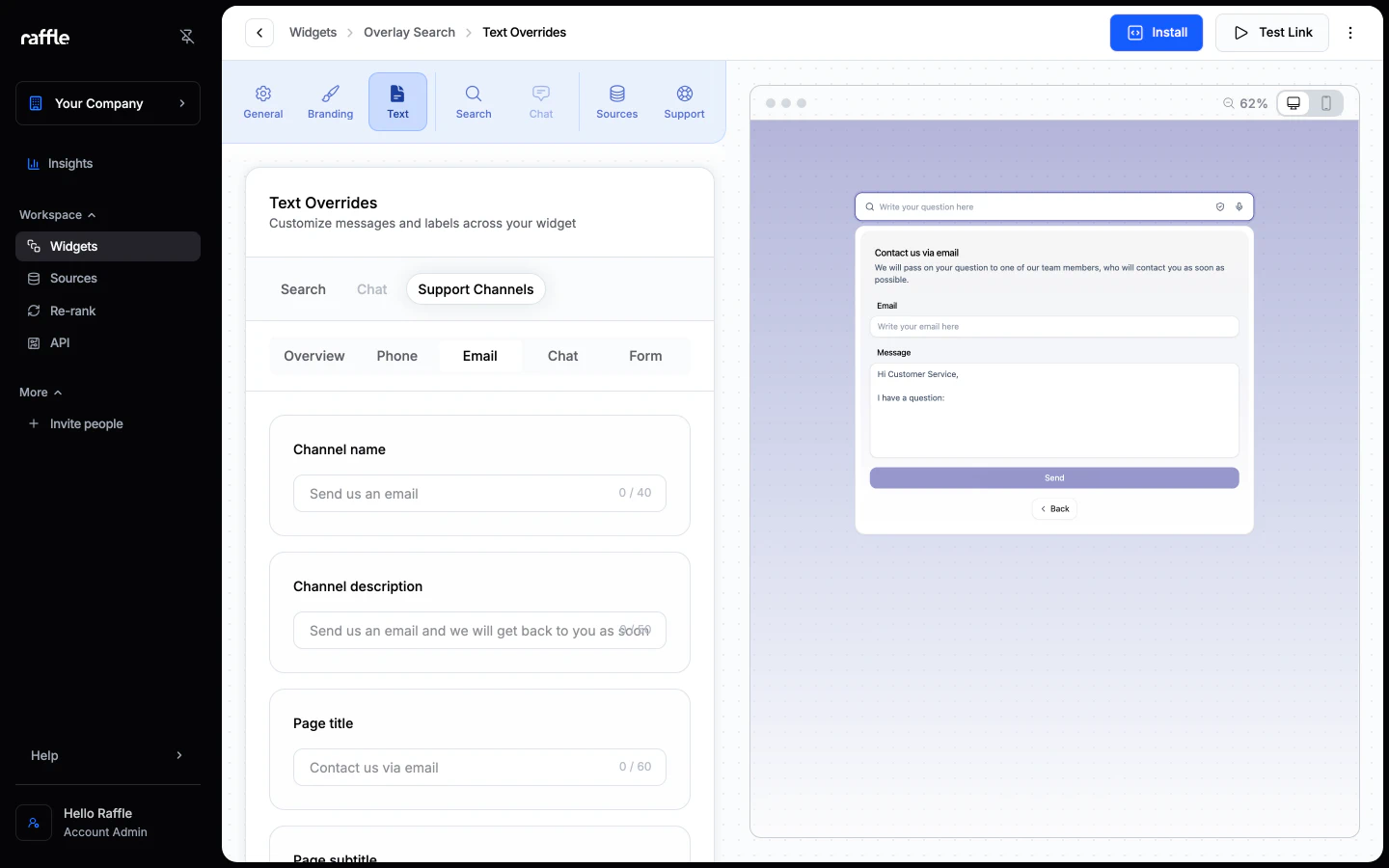
Task: Collapse the Workspace section
Action: [58, 215]
